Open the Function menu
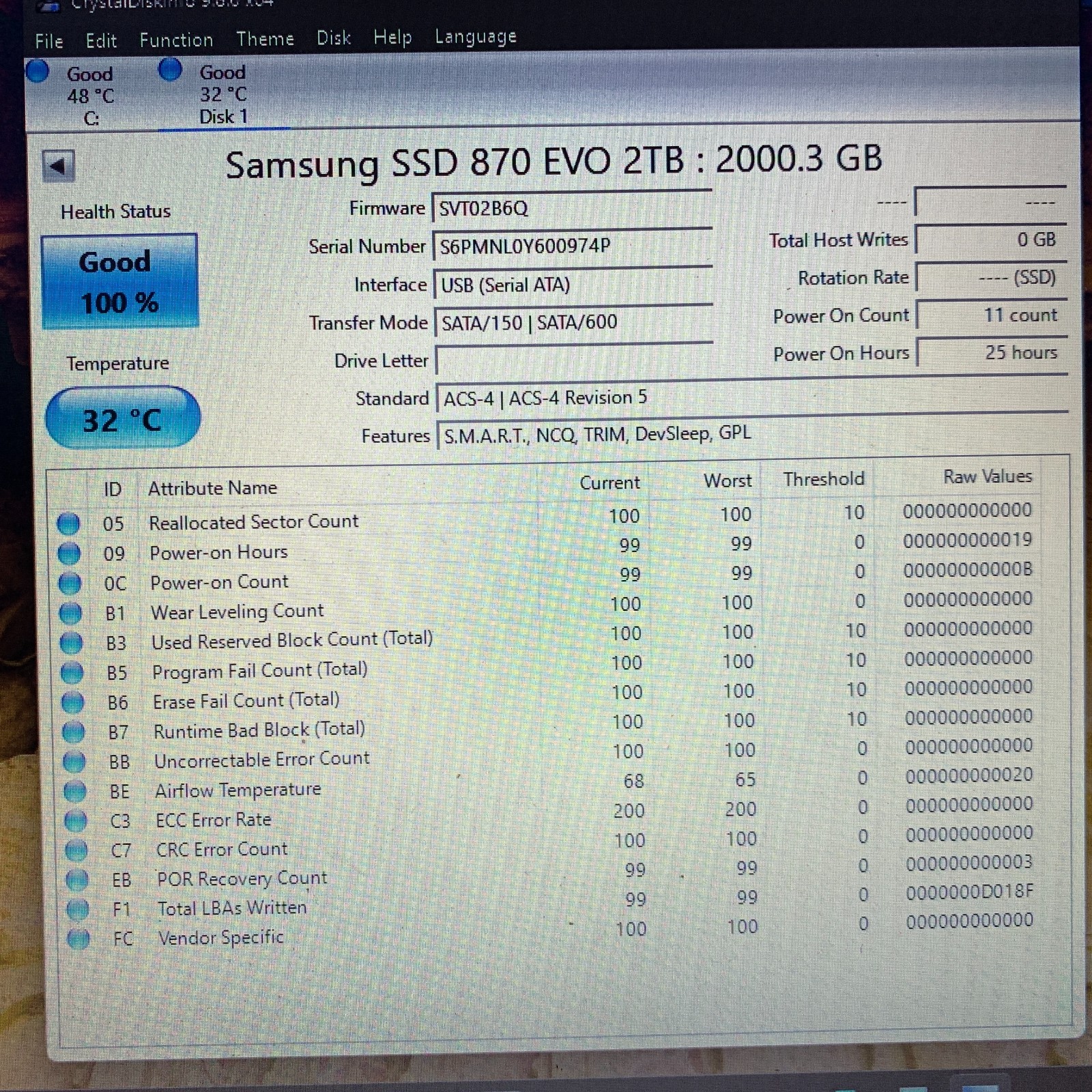Image resolution: width=1092 pixels, height=1092 pixels. point(176,40)
